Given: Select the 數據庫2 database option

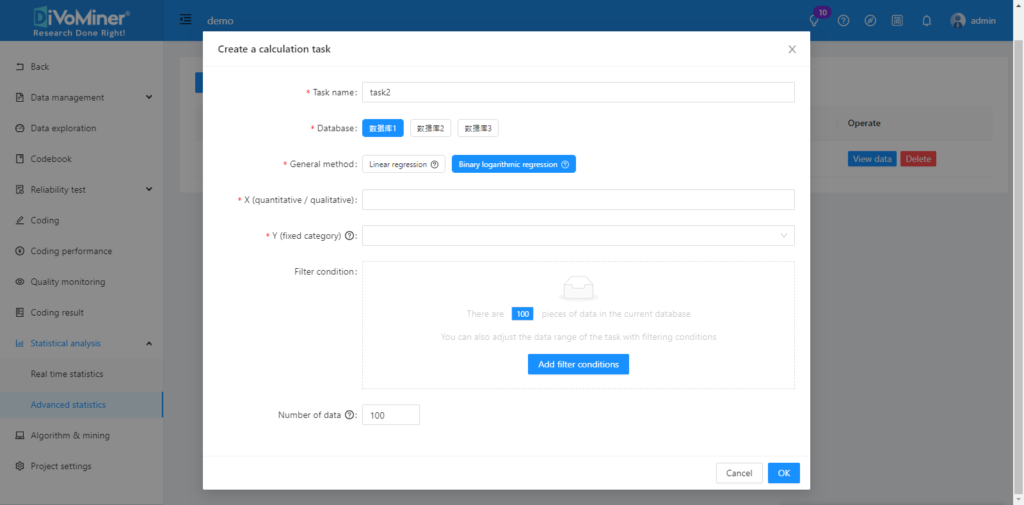Looking at the screenshot, I should [x=430, y=128].
